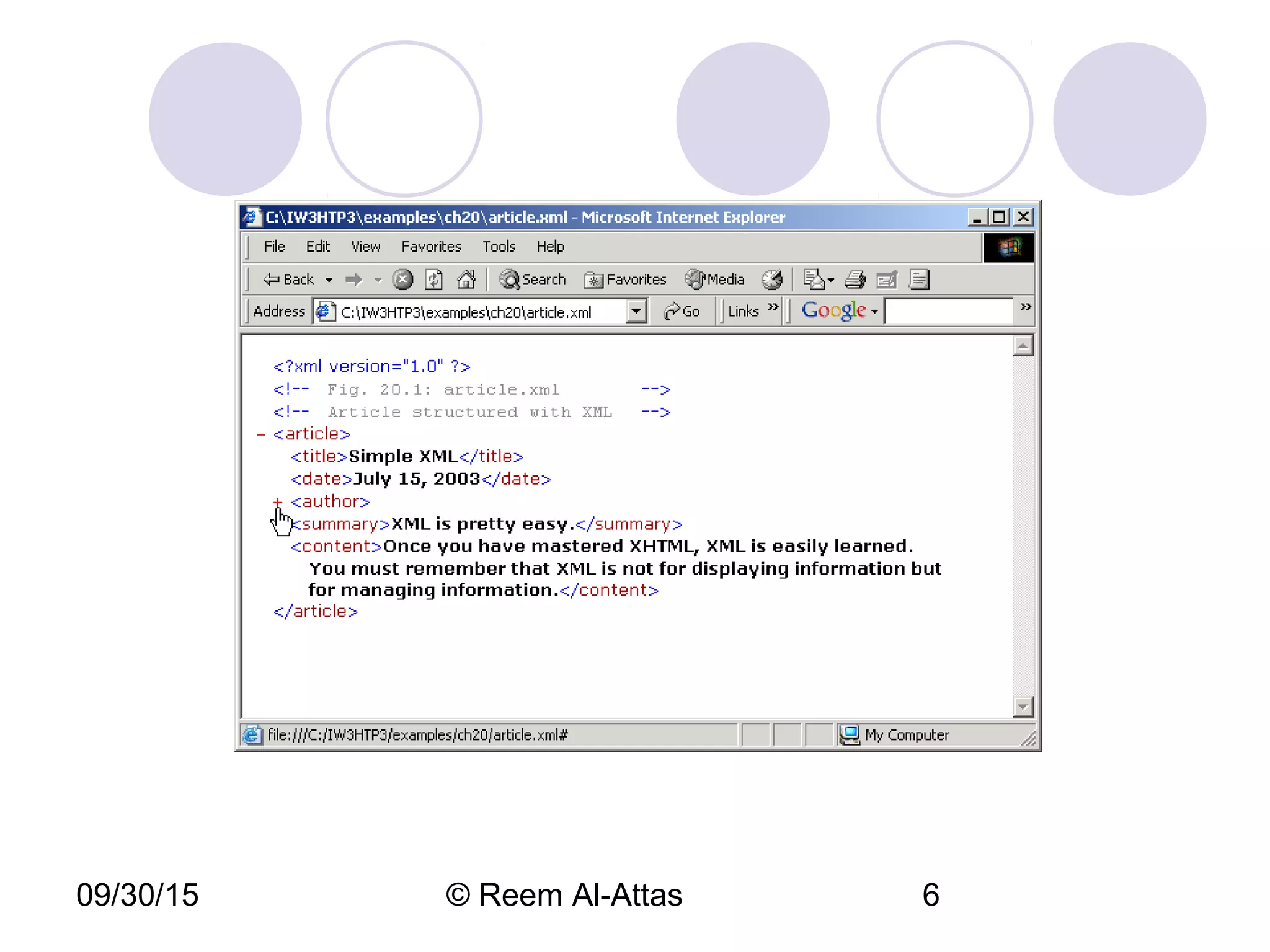The image size is (1270, 952).
Task: Open the Favorites toolbar button
Action: click(625, 280)
